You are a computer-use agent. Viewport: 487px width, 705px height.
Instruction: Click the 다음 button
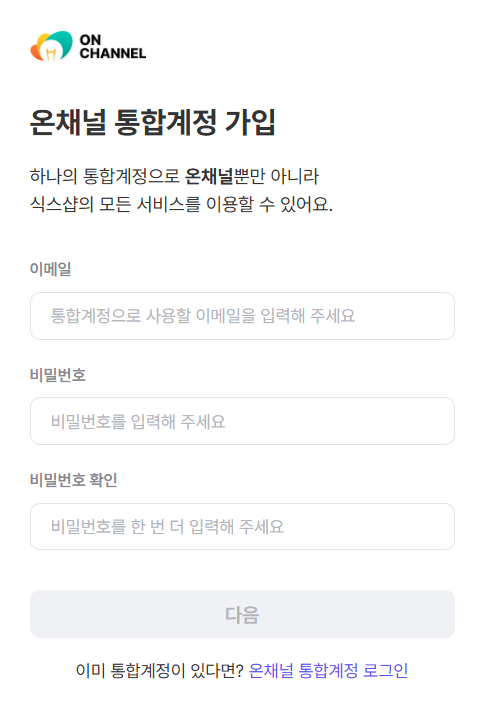[x=242, y=614]
